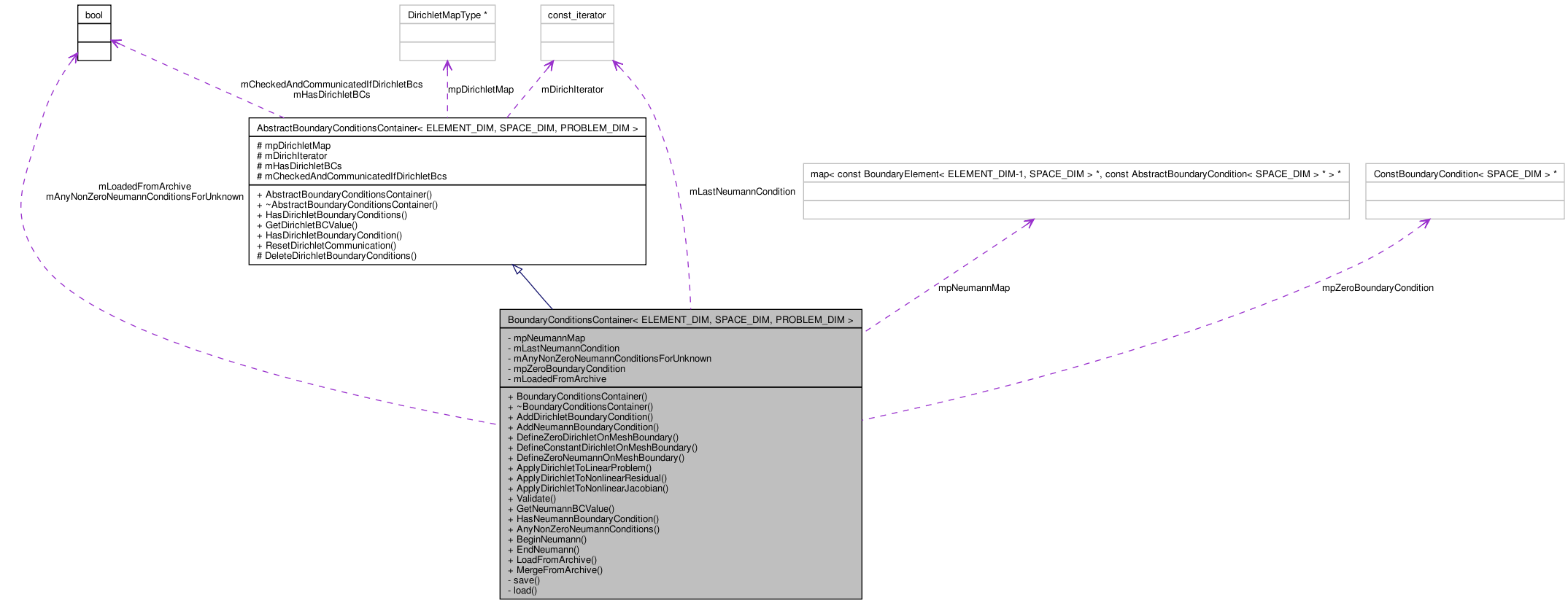Click the EndNeumann() method
This screenshot has height=603, width=1568.
click(x=544, y=550)
